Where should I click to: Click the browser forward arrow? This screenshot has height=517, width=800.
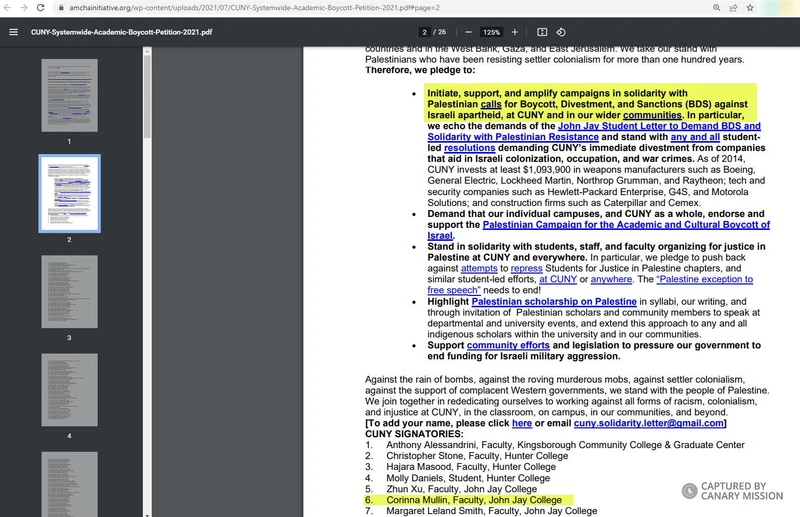click(24, 8)
